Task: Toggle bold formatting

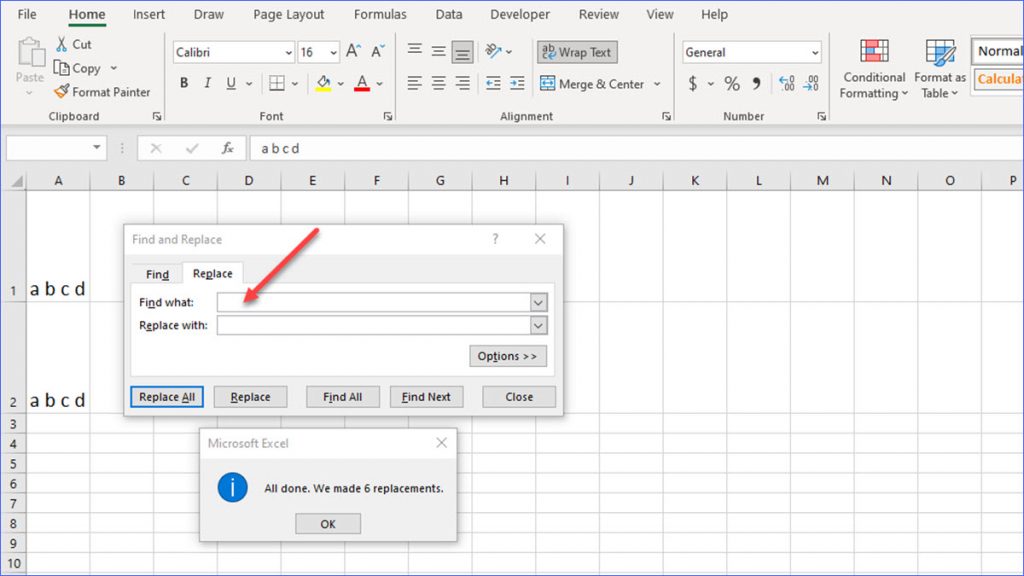Action: [x=183, y=83]
